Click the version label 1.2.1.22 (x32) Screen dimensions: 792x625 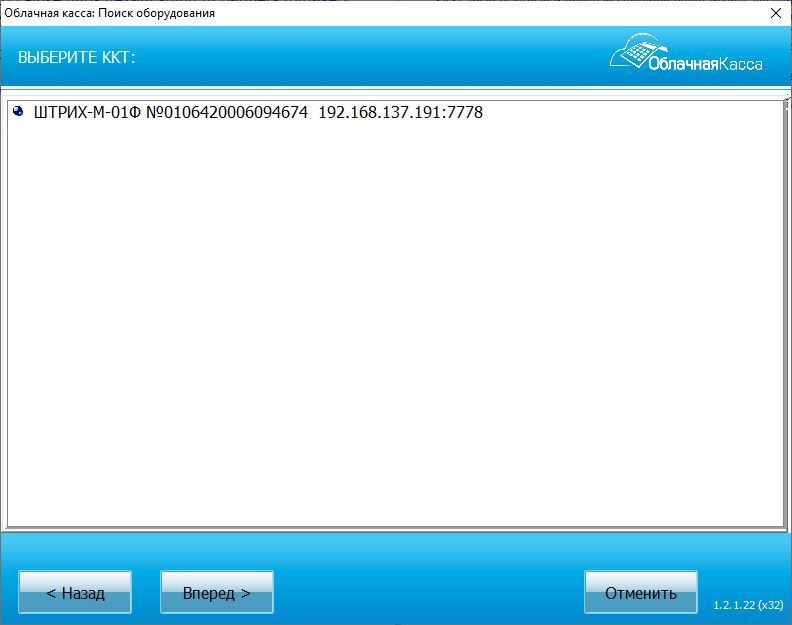(x=748, y=605)
